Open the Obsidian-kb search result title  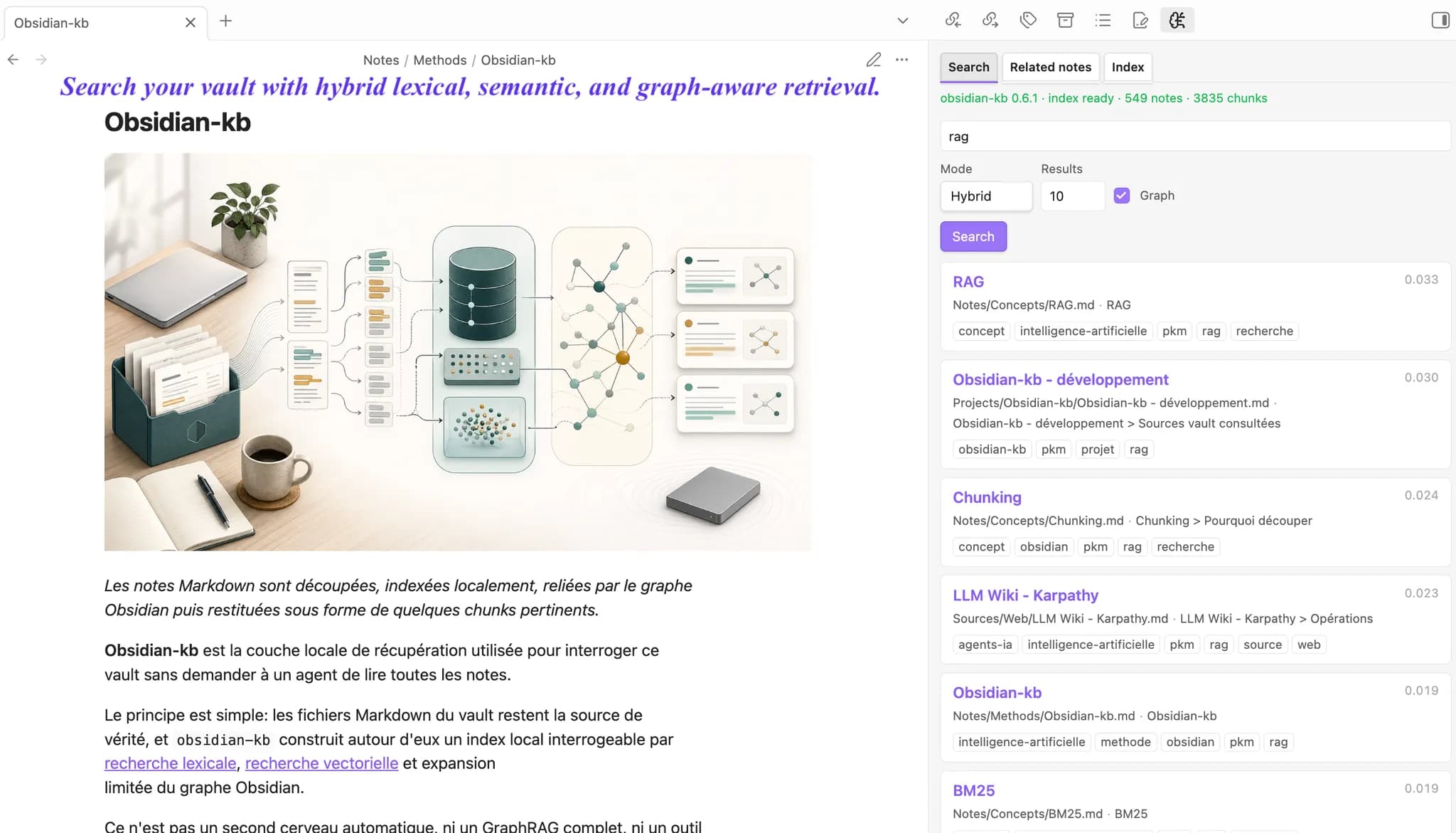(x=997, y=693)
